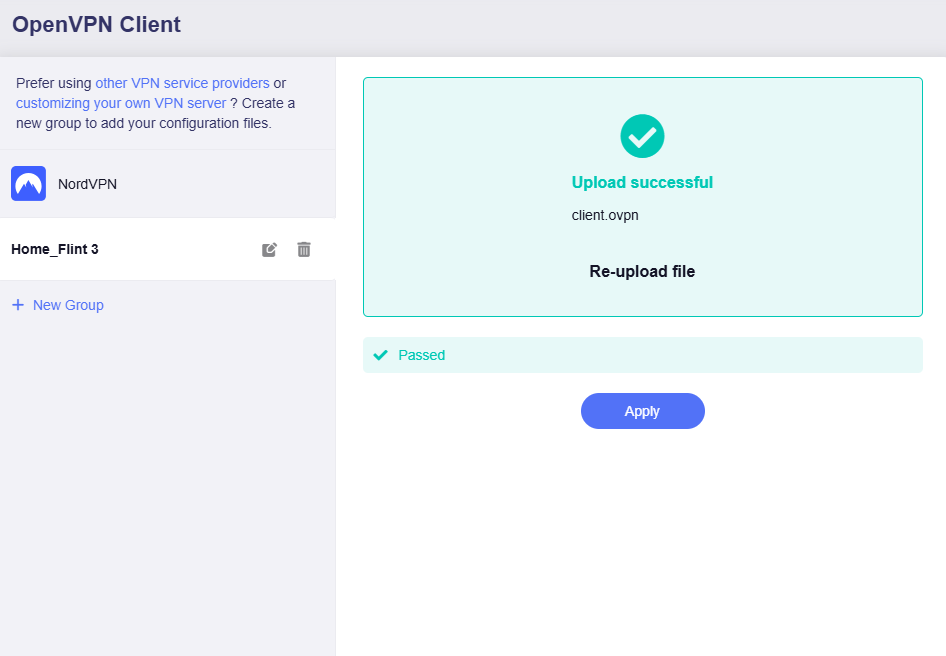This screenshot has width=946, height=656.
Task: Click the client.ovpn file name
Action: pyautogui.click(x=605, y=215)
